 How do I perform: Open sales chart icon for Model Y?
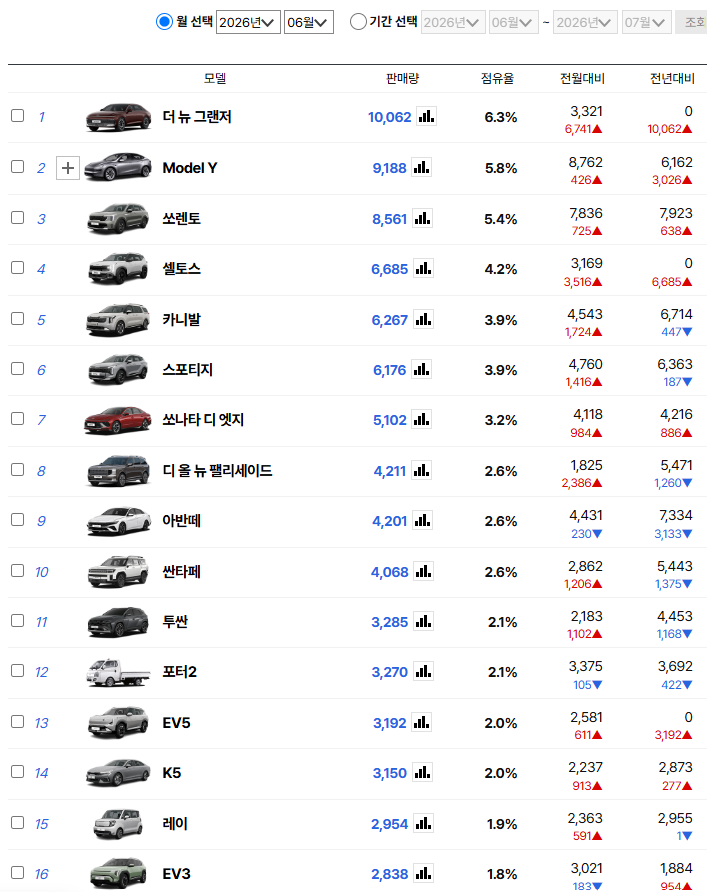pyautogui.click(x=421, y=167)
